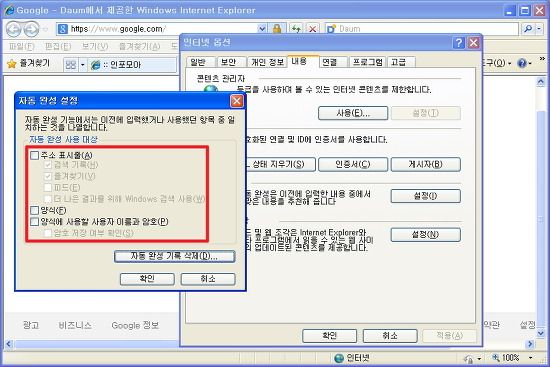Click the ? help button of 인터넷 옵션 dialog

(458, 43)
